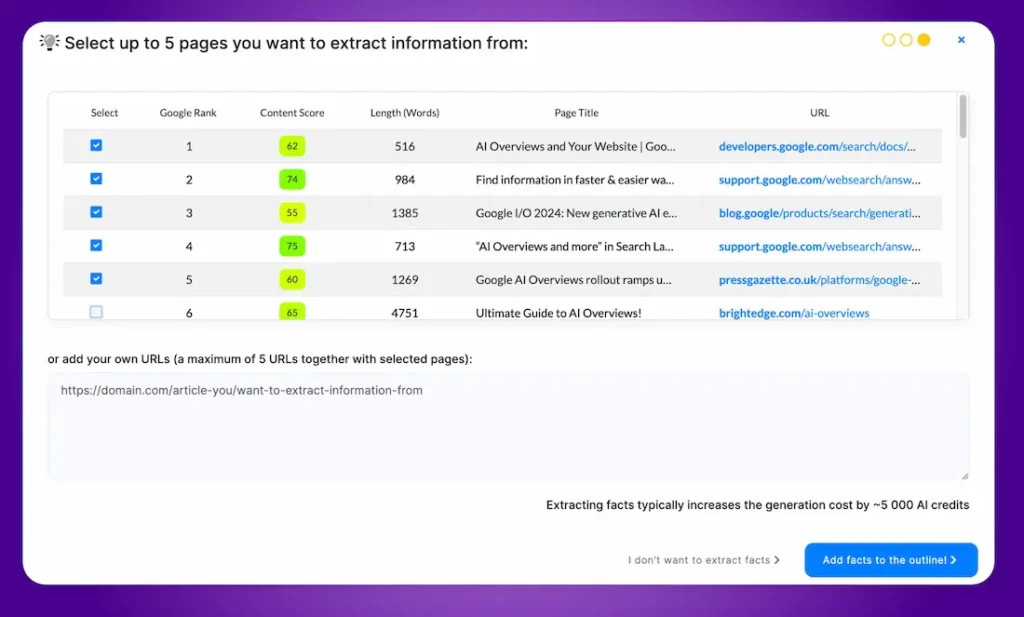Click the first hollow step indicator circle
Viewport: 1024px width, 617px height.
point(888,40)
